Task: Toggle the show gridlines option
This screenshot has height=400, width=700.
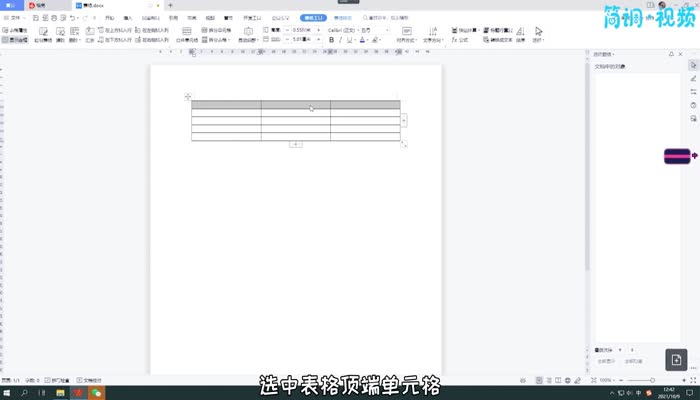Action: point(15,40)
